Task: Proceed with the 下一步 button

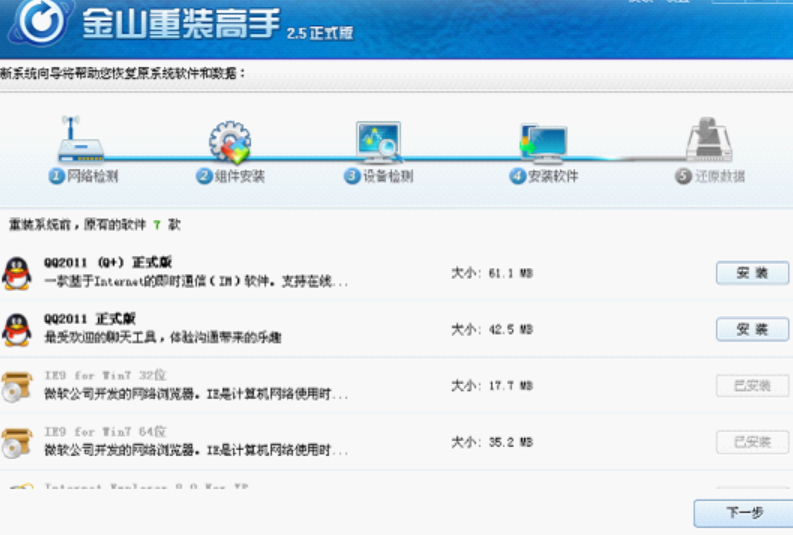Action: [x=744, y=513]
